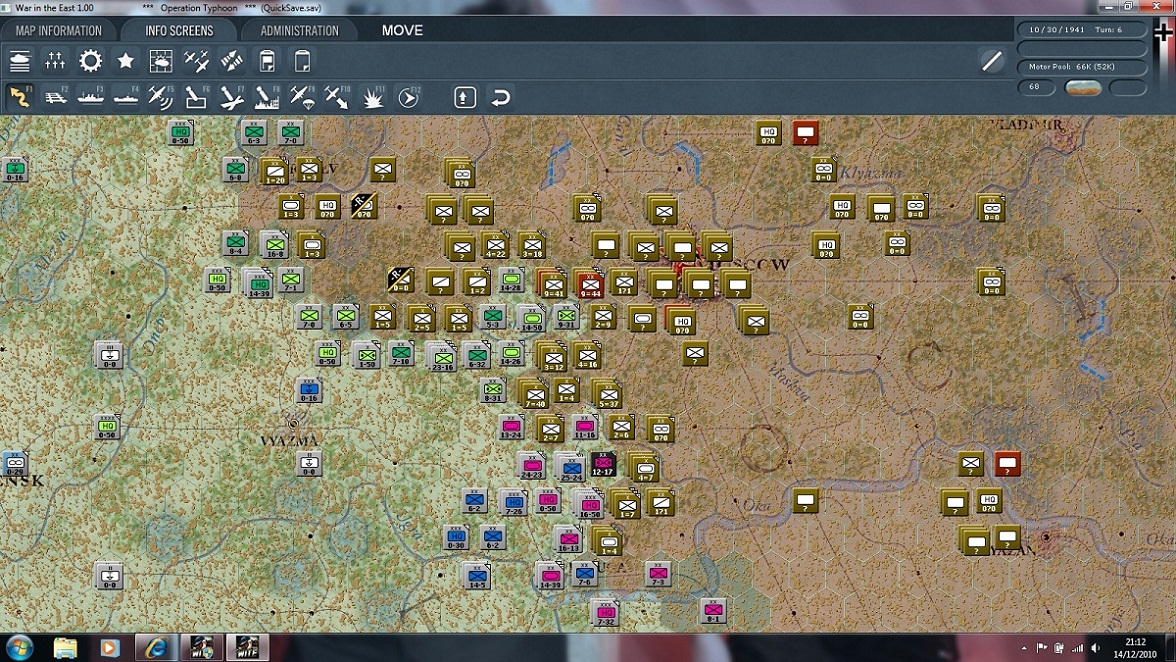Select the F7 bomb airfield mode
1176x662 pixels.
pos(232,97)
